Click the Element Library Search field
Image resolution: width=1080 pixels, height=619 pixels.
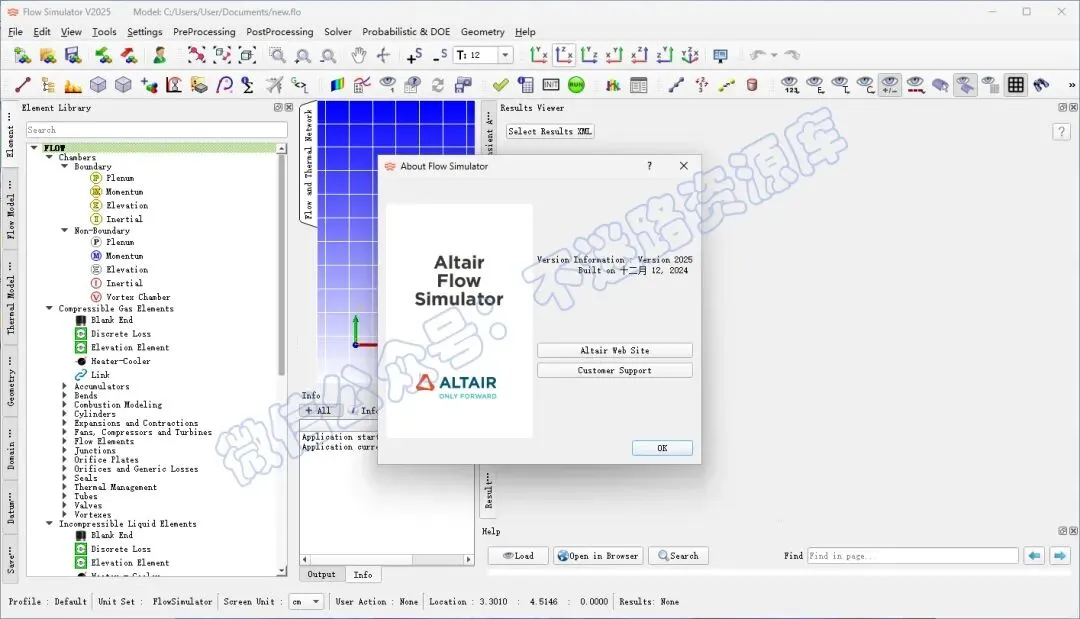pyautogui.click(x=156, y=129)
